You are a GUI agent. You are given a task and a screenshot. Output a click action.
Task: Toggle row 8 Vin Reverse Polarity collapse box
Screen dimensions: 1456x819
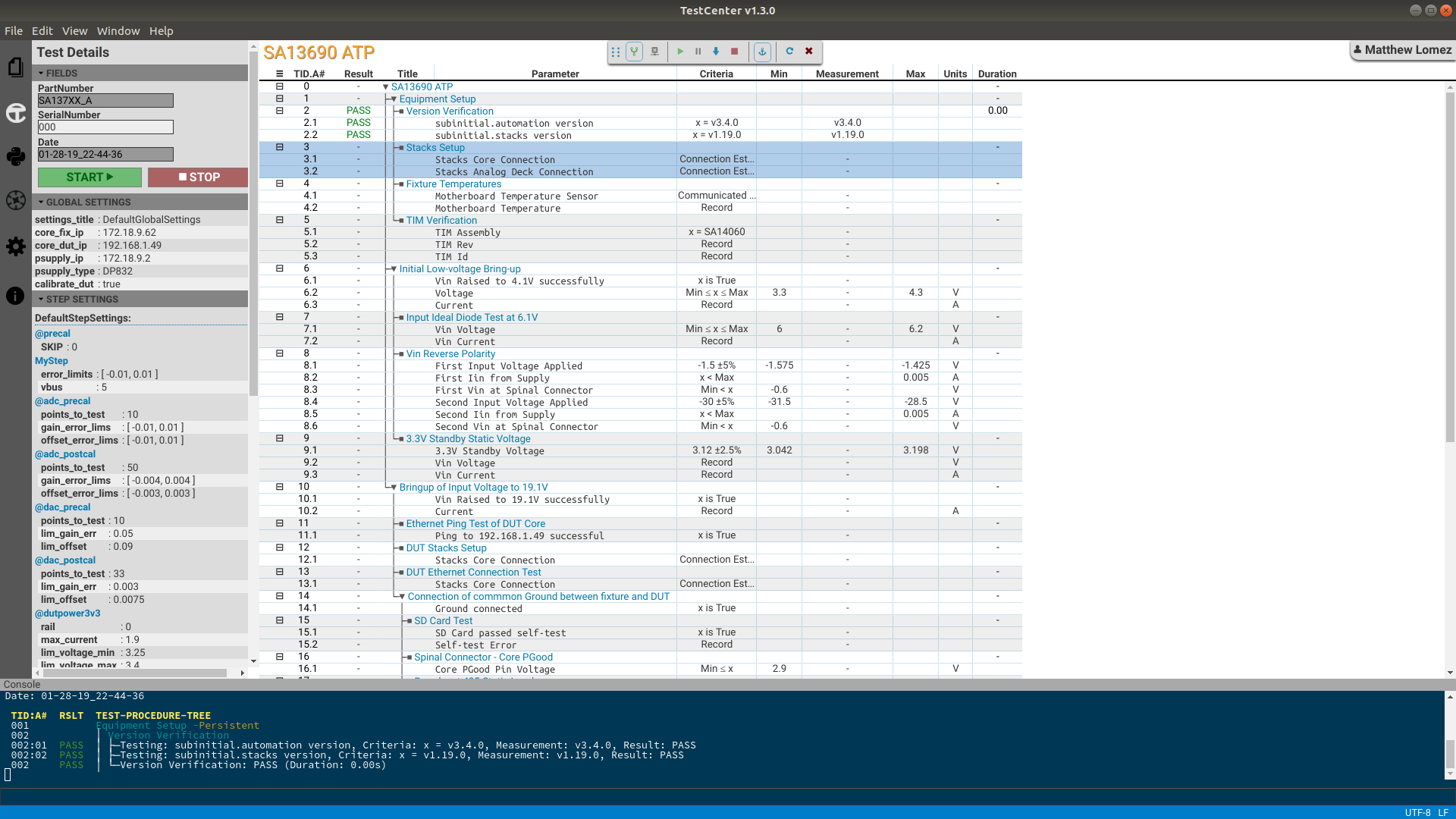[x=280, y=353]
